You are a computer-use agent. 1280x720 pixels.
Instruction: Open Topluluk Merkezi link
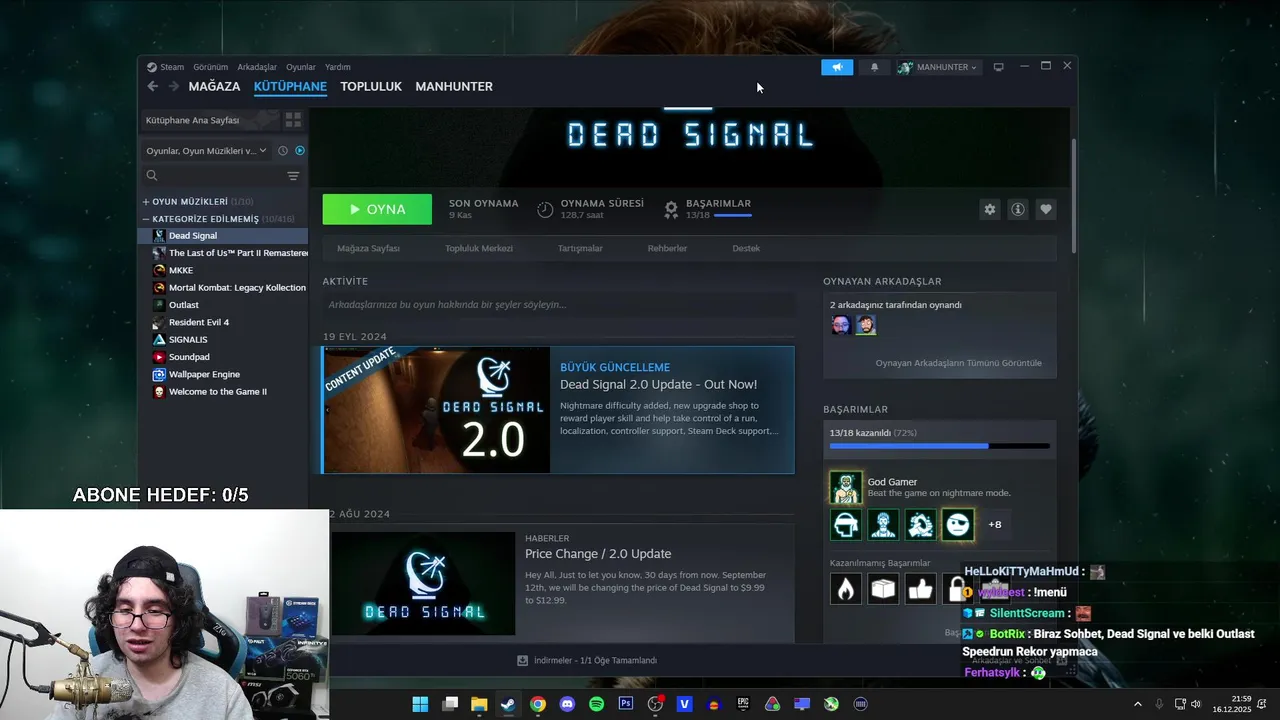tap(479, 248)
